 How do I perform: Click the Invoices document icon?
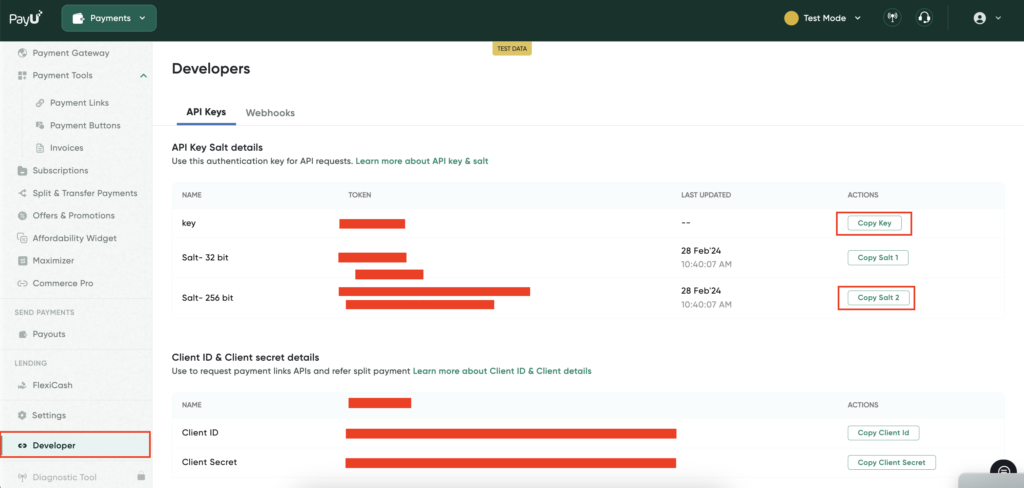(x=40, y=148)
